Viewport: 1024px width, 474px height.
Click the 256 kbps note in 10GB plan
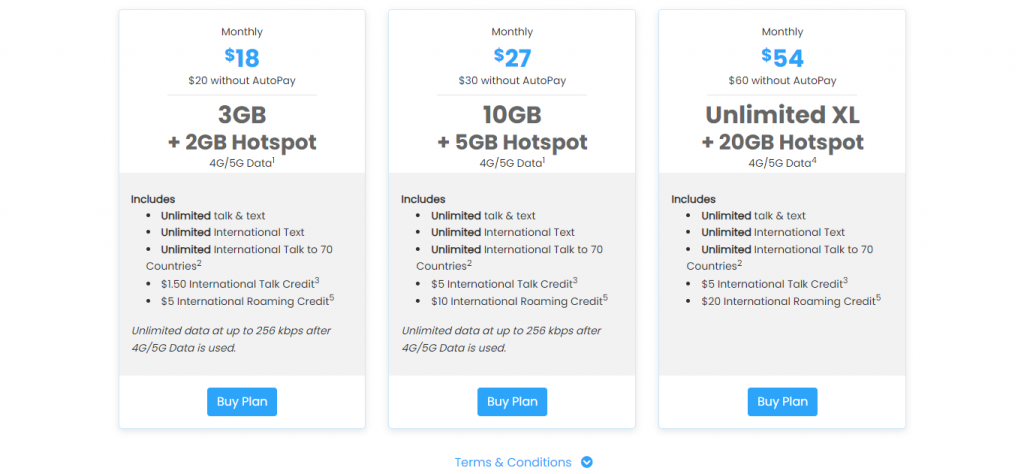502,339
